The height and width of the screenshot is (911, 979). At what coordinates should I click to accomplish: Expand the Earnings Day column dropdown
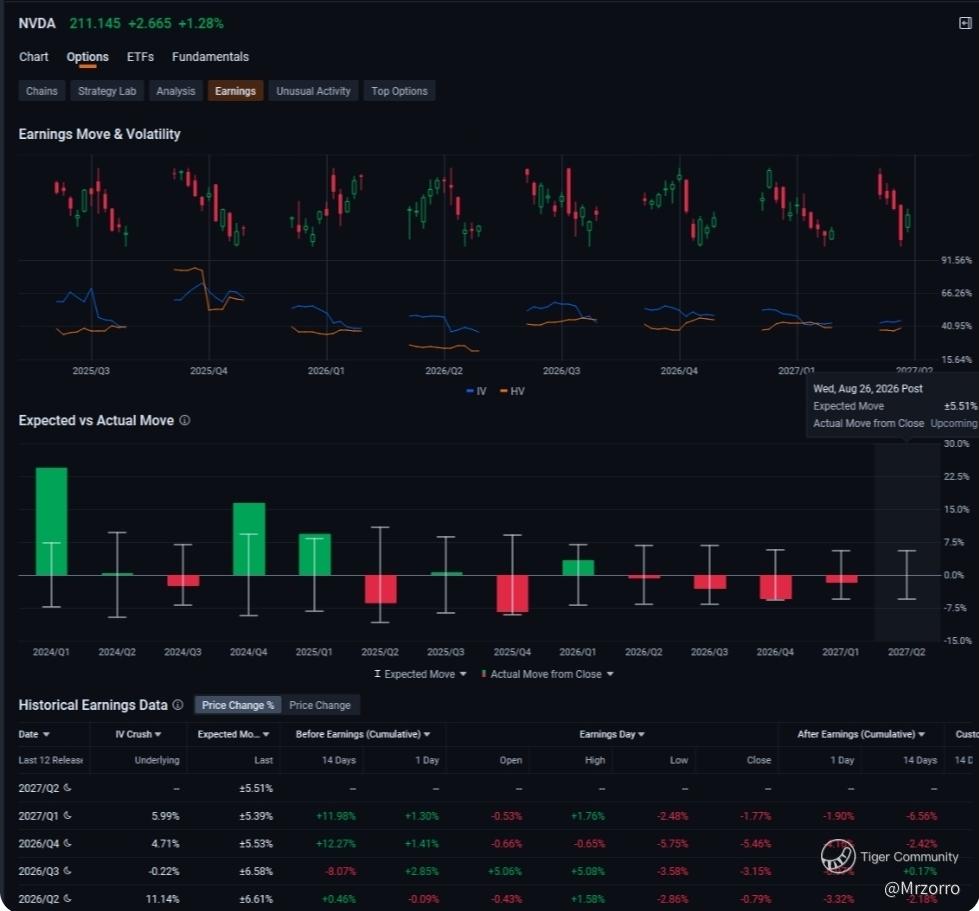coord(612,734)
